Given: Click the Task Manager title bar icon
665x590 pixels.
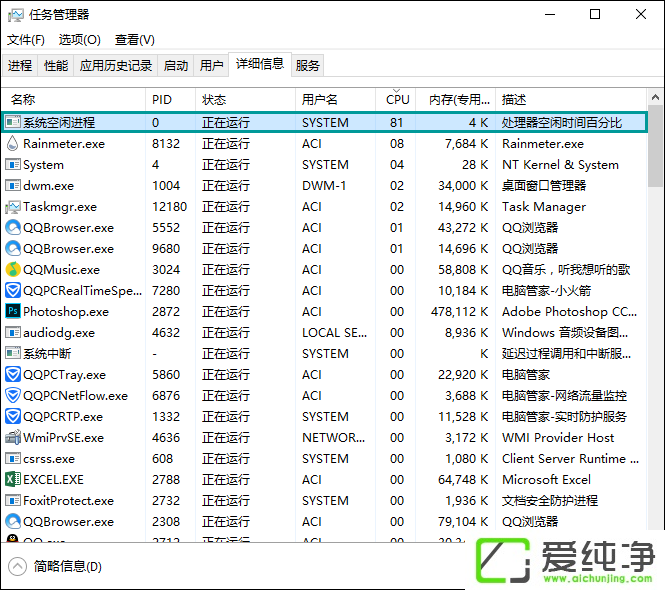Looking at the screenshot, I should click(x=16, y=15).
